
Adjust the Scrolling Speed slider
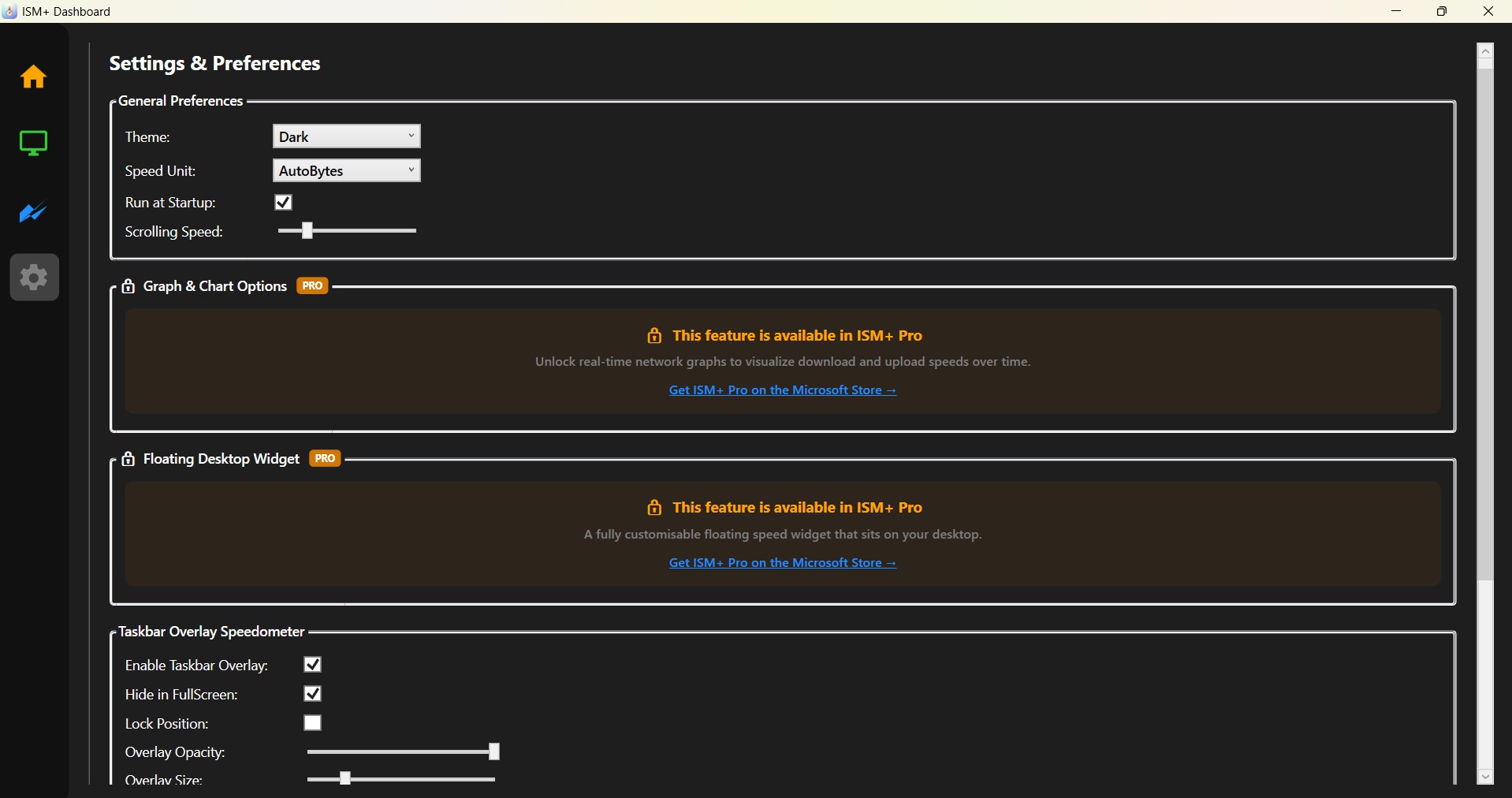click(x=348, y=231)
